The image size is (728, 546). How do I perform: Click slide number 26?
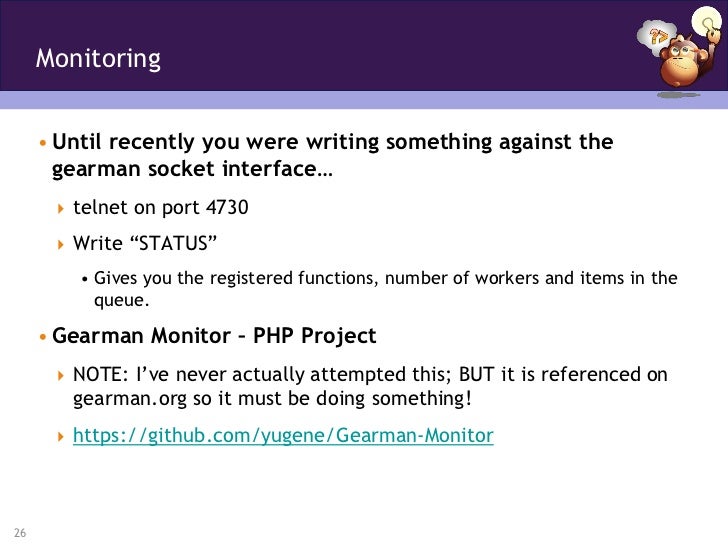click(20, 531)
